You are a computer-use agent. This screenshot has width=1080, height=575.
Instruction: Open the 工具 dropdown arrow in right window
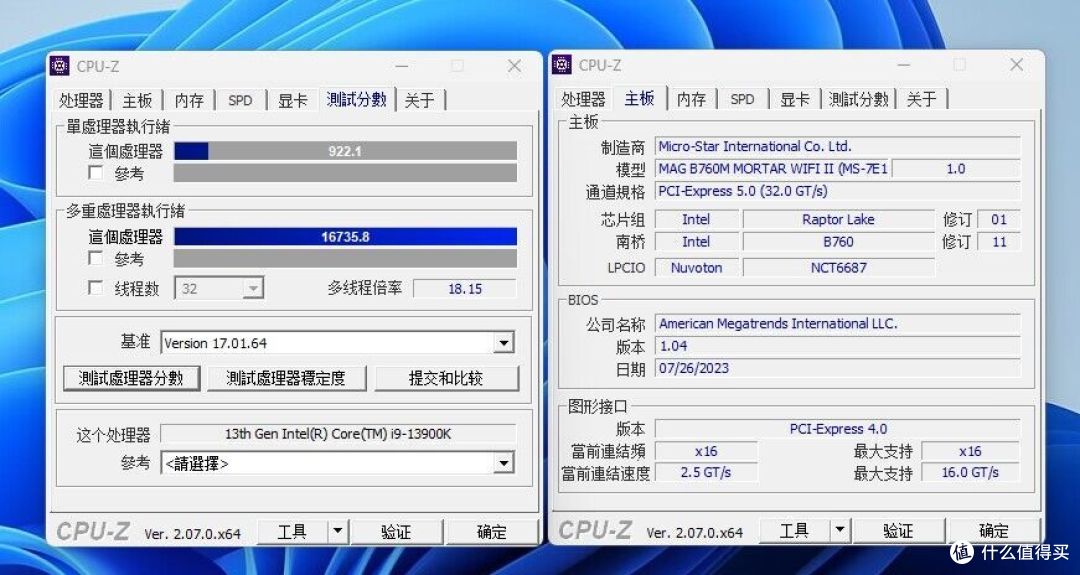840,530
